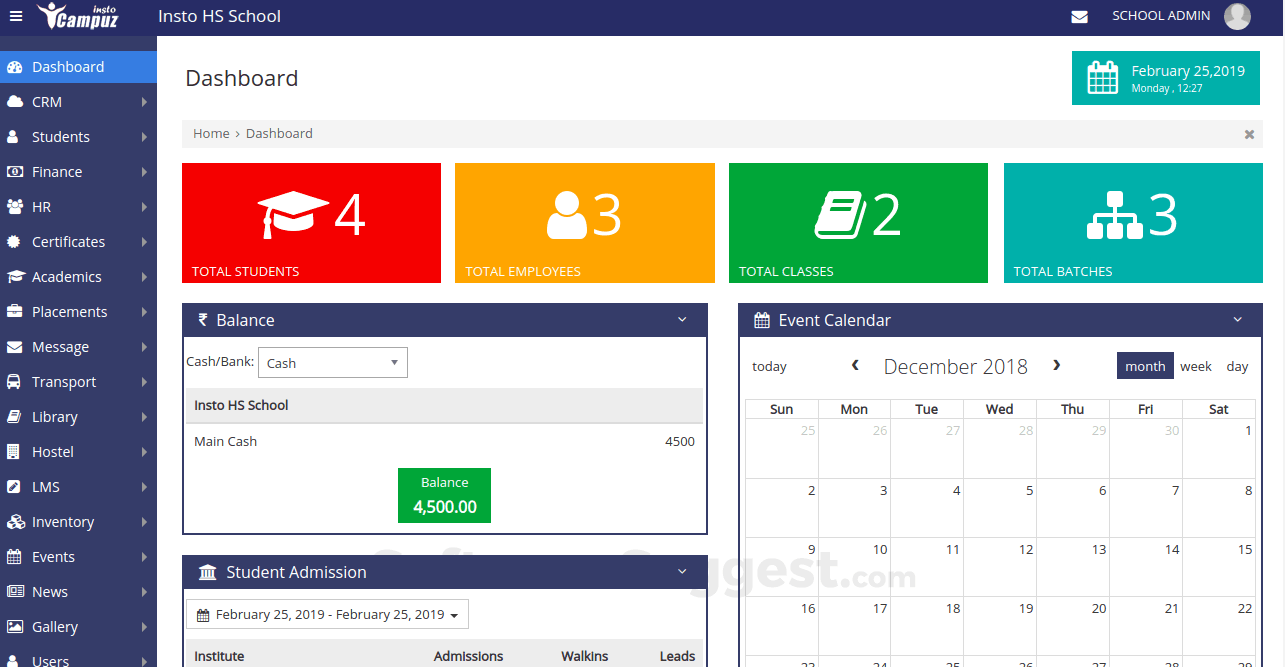The image size is (1285, 667).
Task: Select month view in the Event Calendar
Action: (1144, 366)
